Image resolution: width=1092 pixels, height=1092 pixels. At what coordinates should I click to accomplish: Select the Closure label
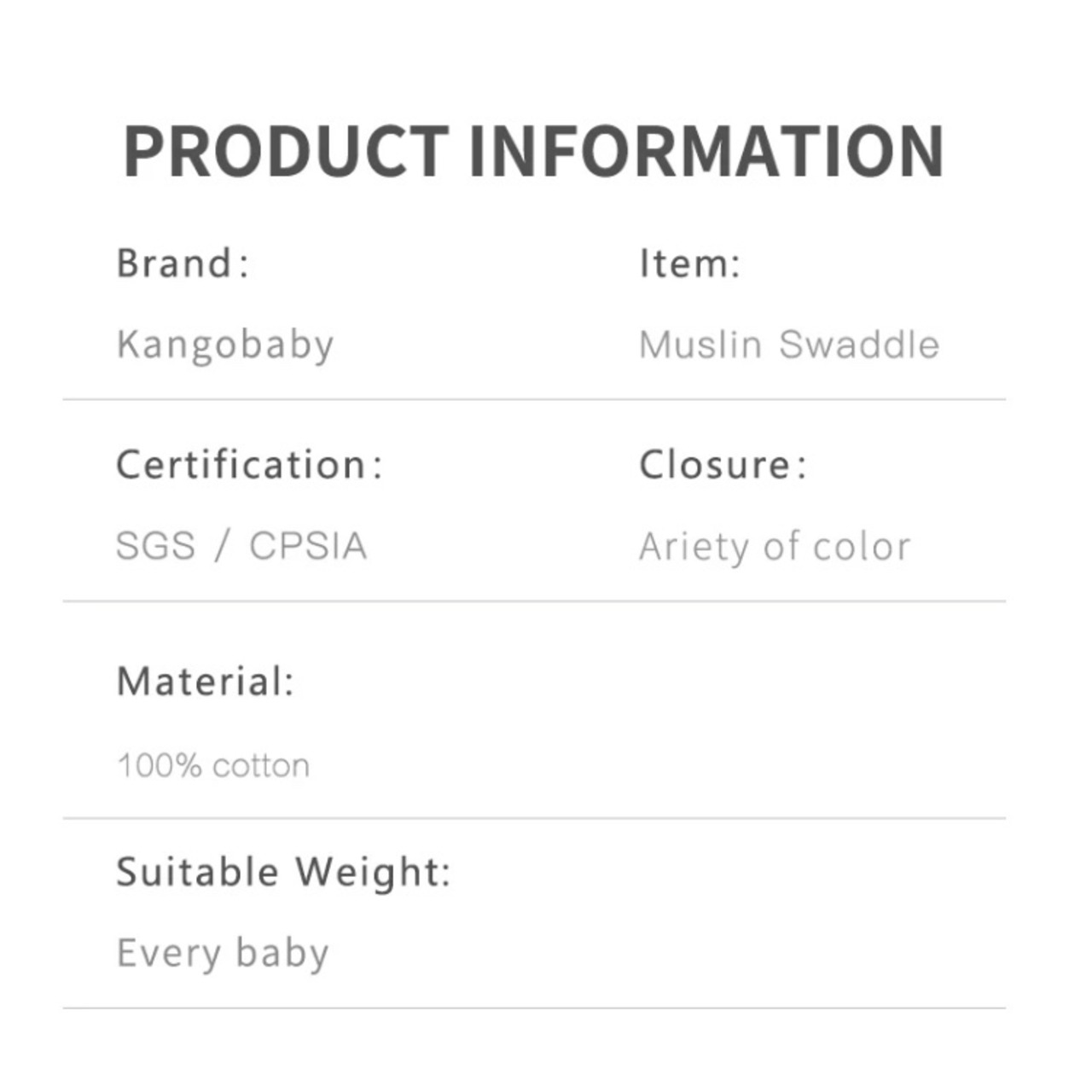point(722,464)
